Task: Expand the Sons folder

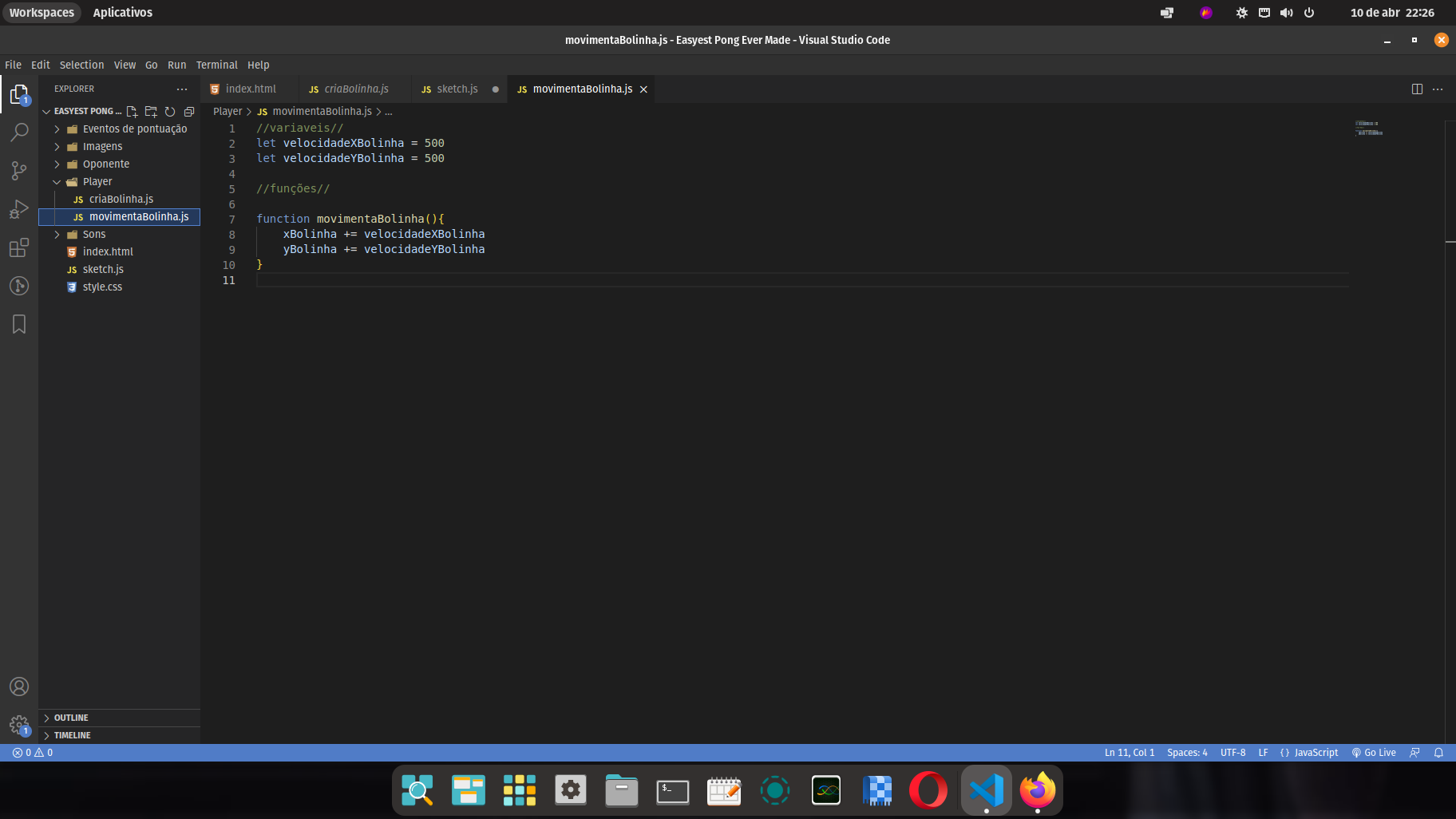Action: pyautogui.click(x=120, y=235)
